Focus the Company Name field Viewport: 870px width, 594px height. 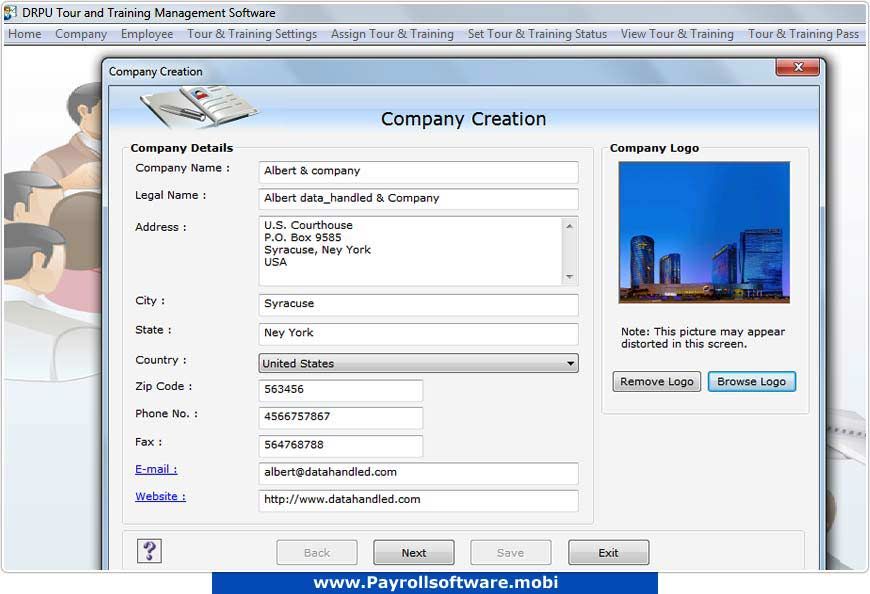coord(418,172)
